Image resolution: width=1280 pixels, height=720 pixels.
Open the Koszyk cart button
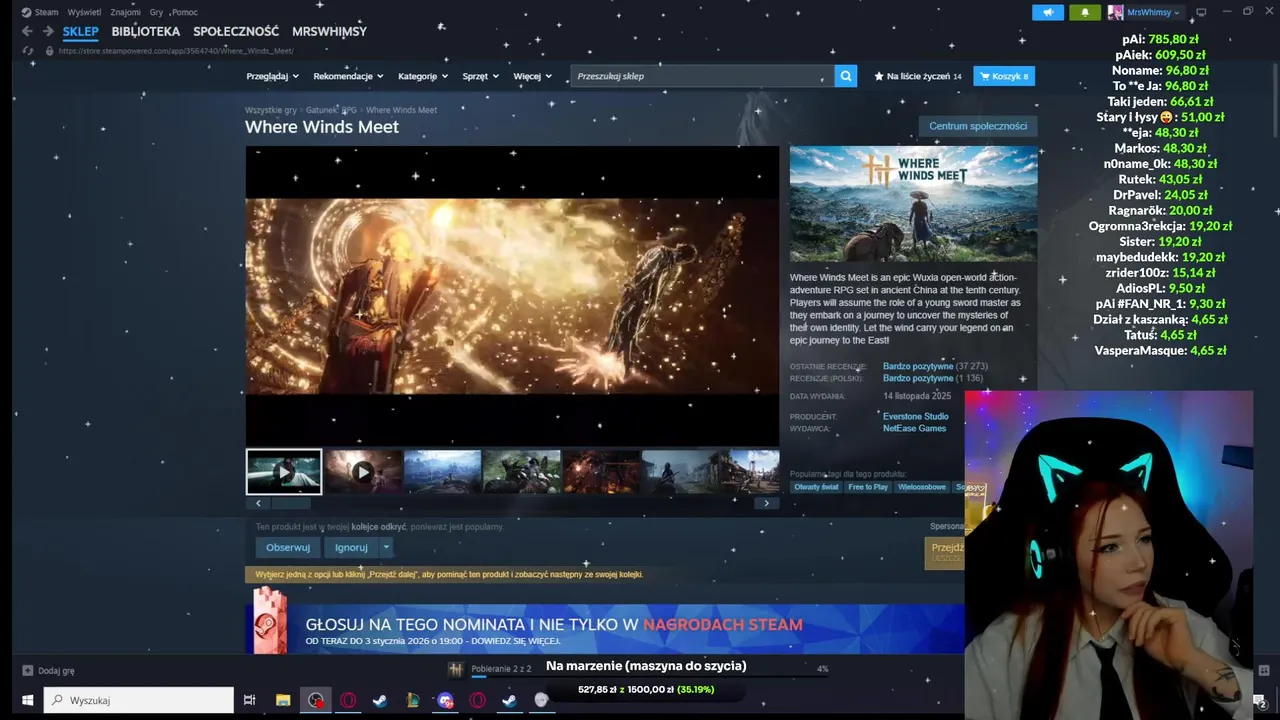click(1004, 76)
